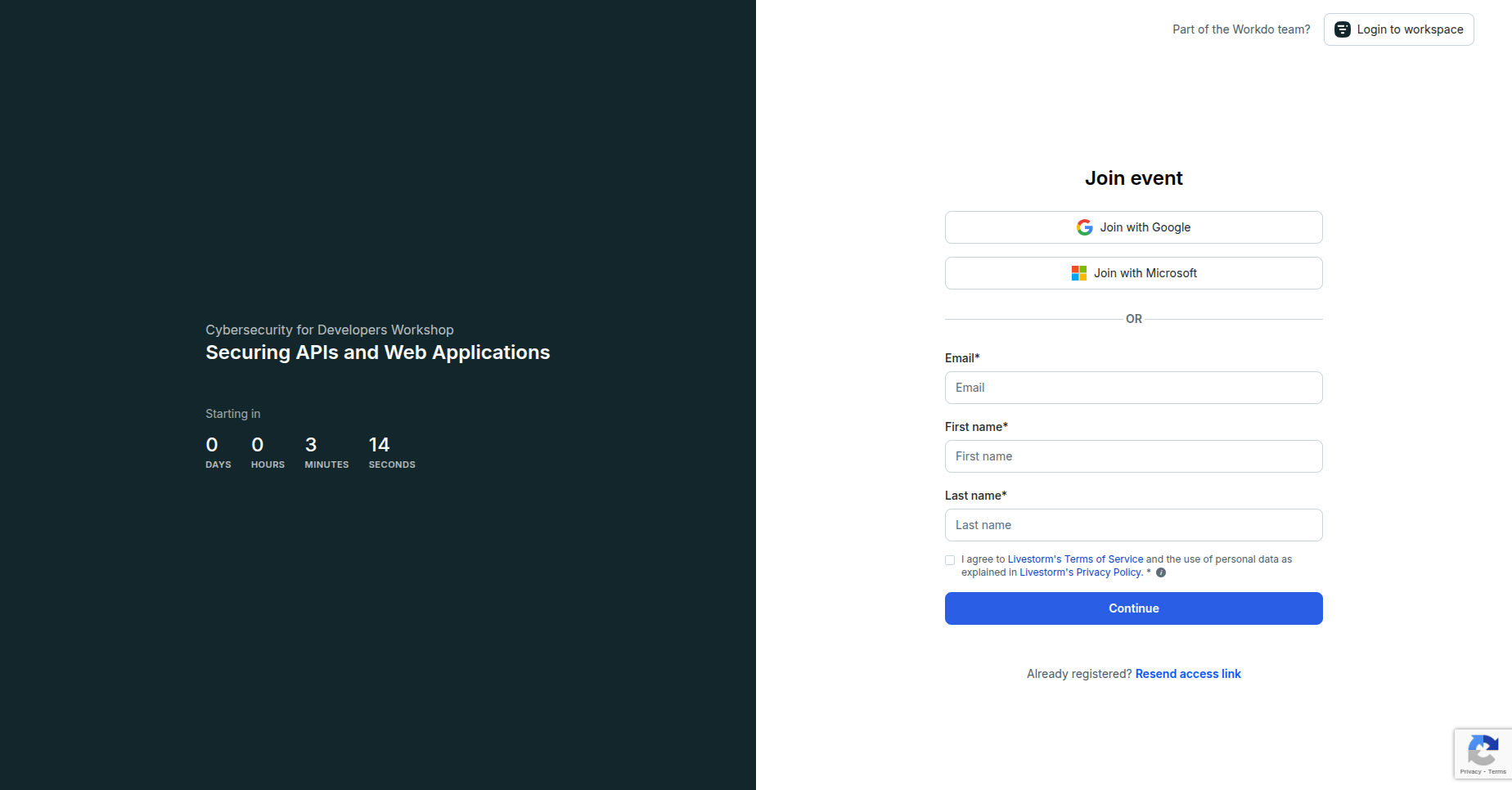Click the Microsoft logo icon

(1078, 273)
